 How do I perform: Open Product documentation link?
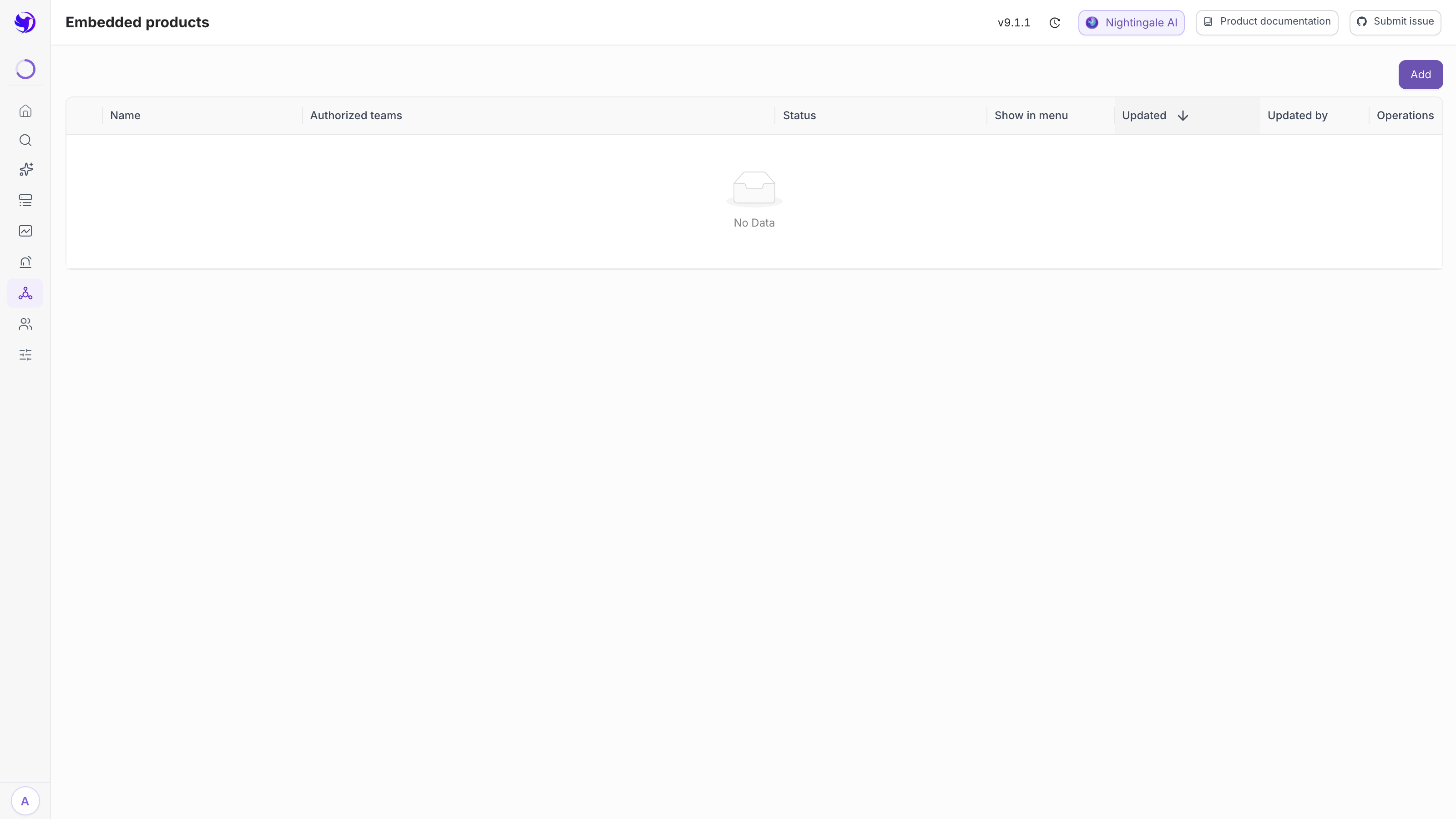[1267, 23]
